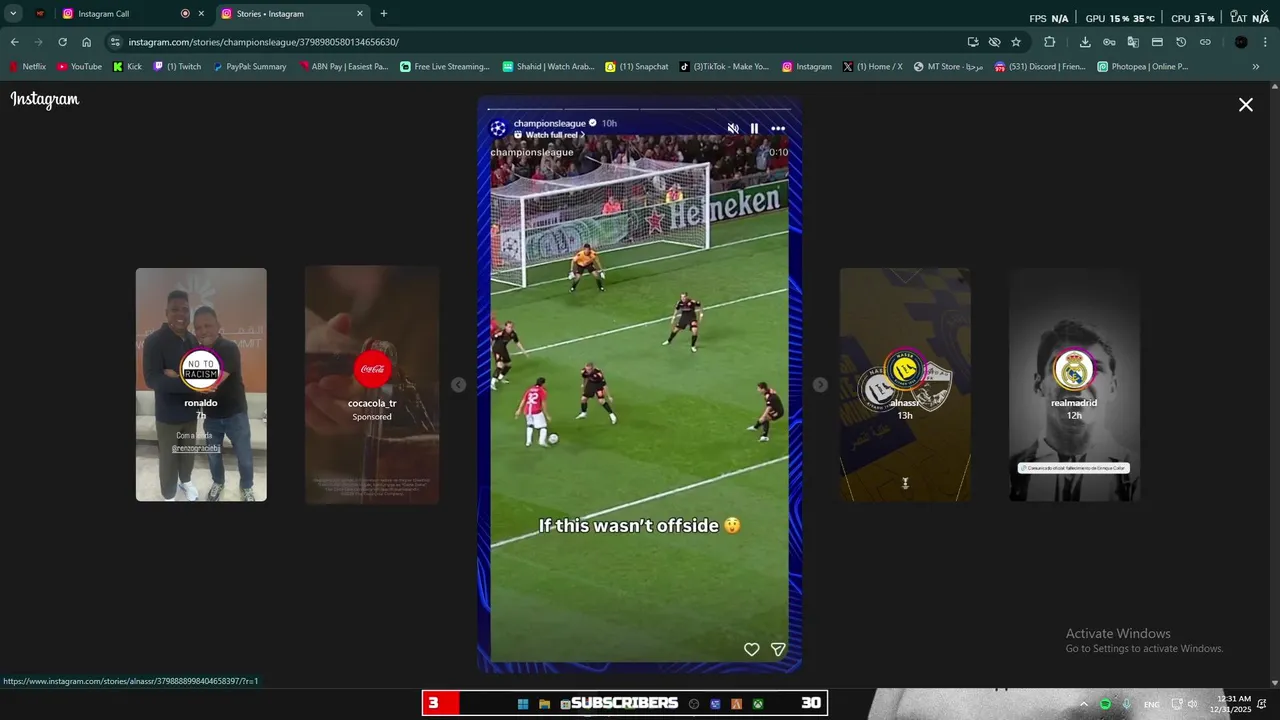
Task: Show hidden system tray icons
Action: (x=1083, y=704)
